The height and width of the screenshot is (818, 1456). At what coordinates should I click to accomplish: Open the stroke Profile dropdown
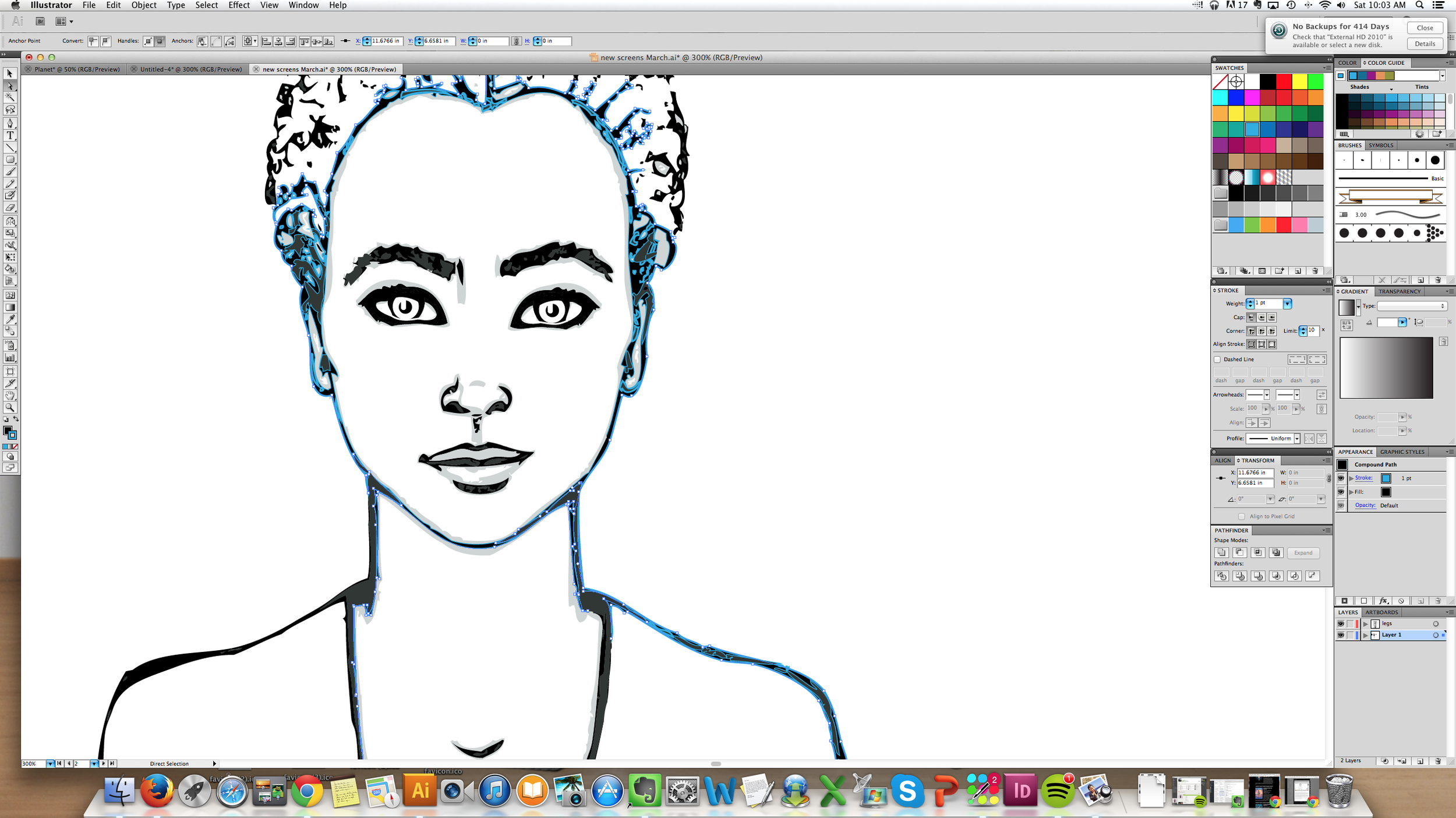tap(1297, 439)
